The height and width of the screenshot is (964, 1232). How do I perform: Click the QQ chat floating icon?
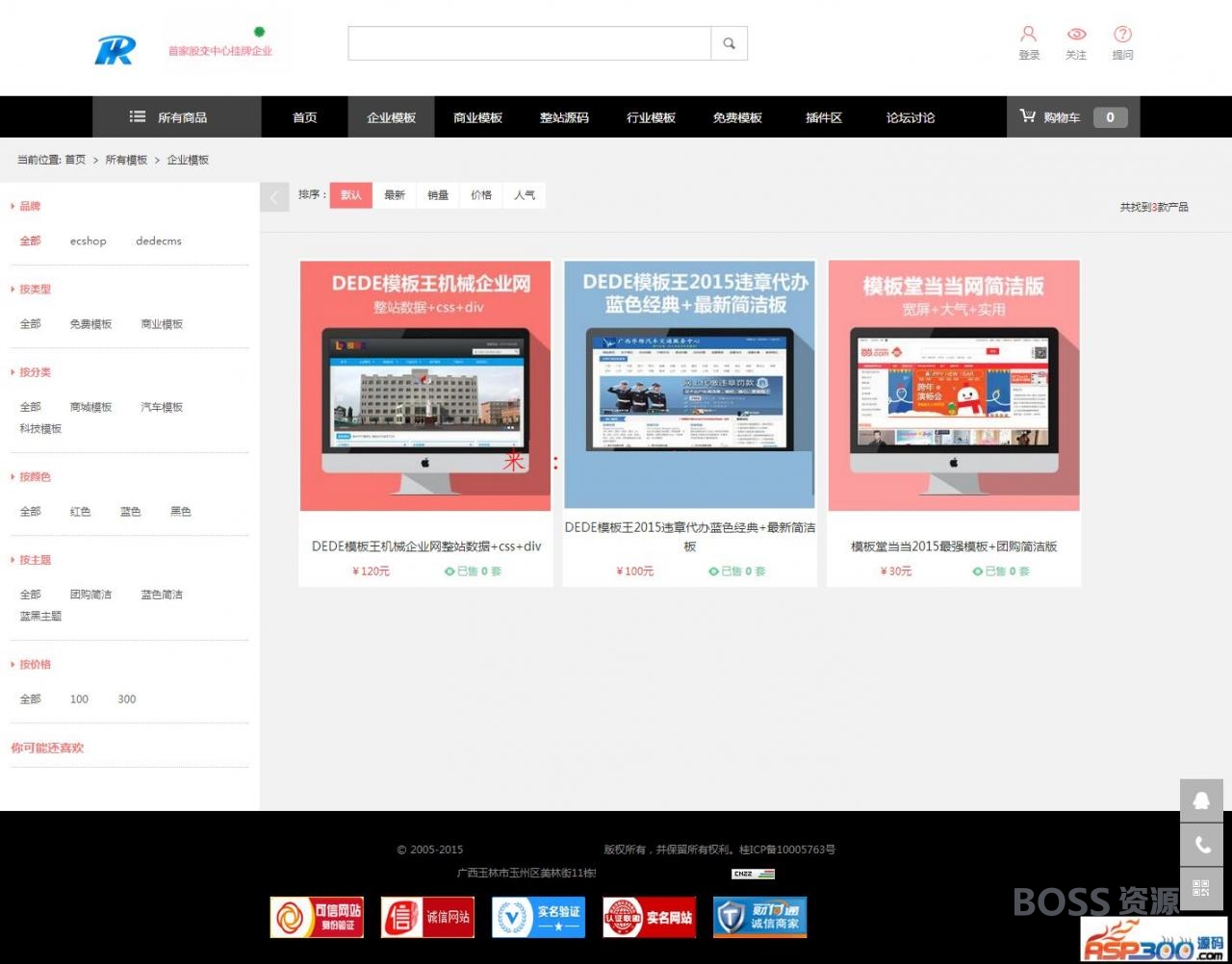pyautogui.click(x=1201, y=800)
